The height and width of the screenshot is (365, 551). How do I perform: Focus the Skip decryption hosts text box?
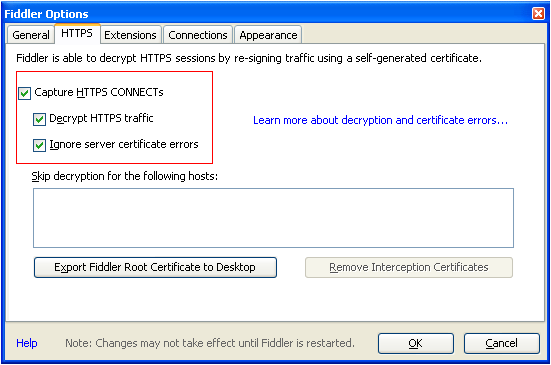(x=273, y=218)
